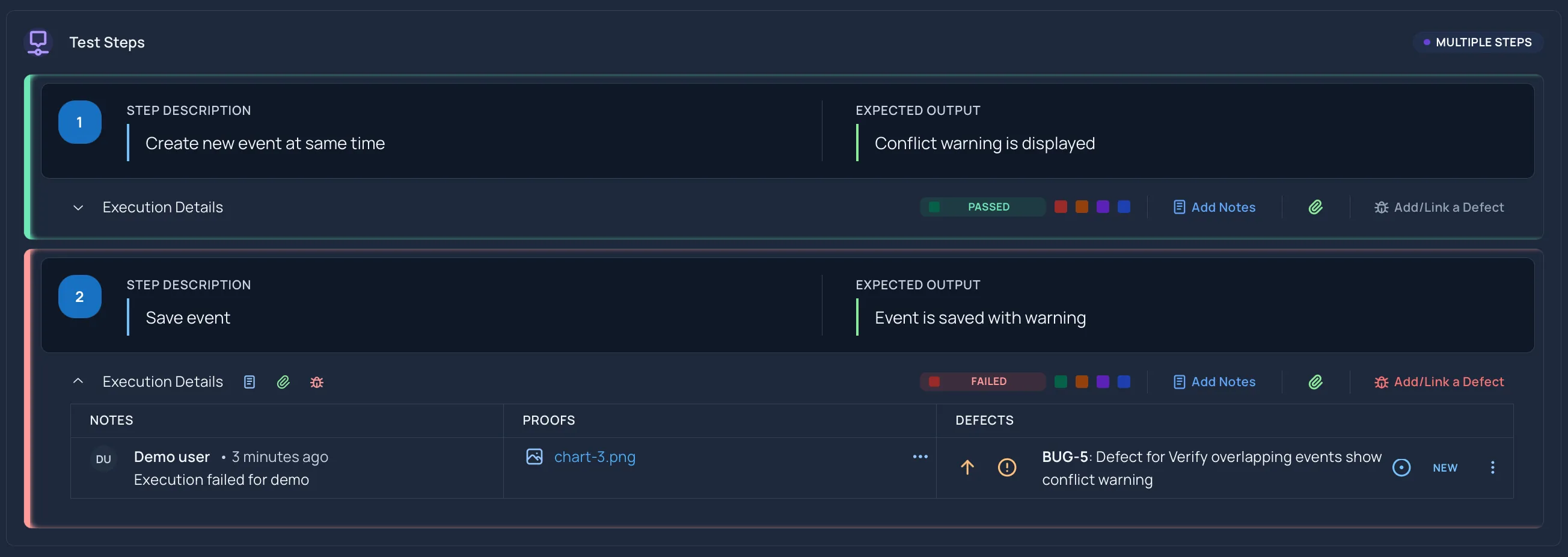Click the note text 'Execution failed for demo'

(222, 479)
